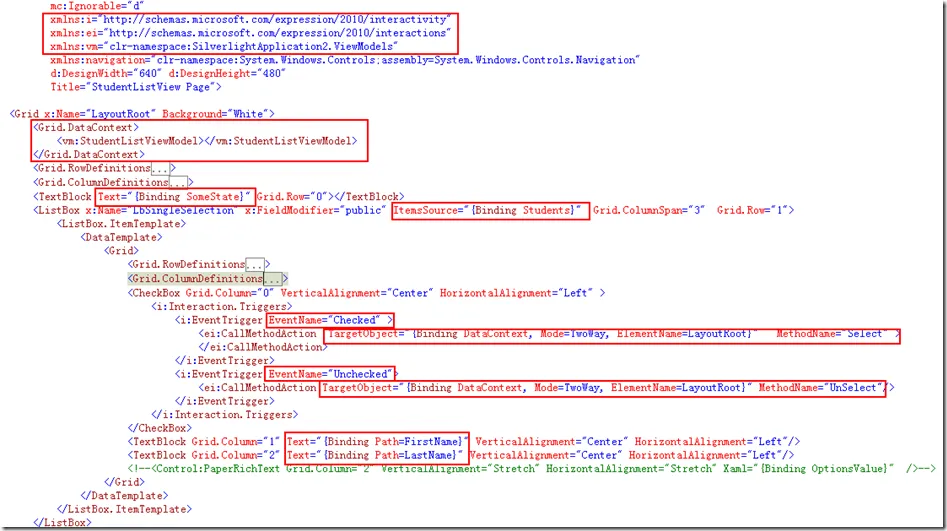The image size is (947, 531).
Task: Expand Grid.RowDefinitions inside the DataTemplate Grid
Action: [254, 265]
